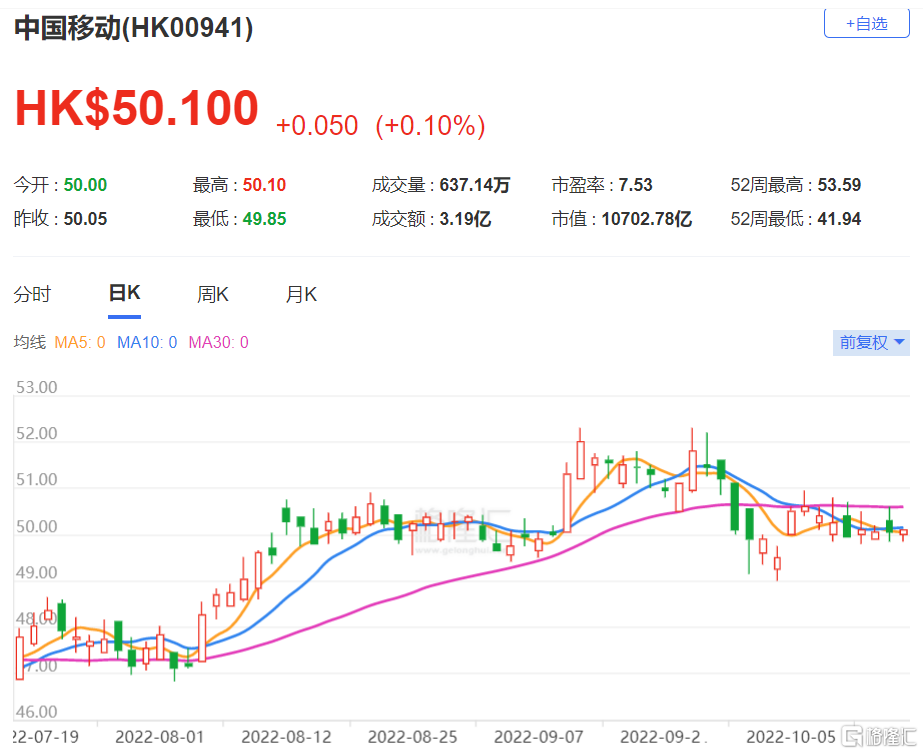Click the 今开 value 50.00
Image resolution: width=923 pixels, height=754 pixels.
click(85, 185)
